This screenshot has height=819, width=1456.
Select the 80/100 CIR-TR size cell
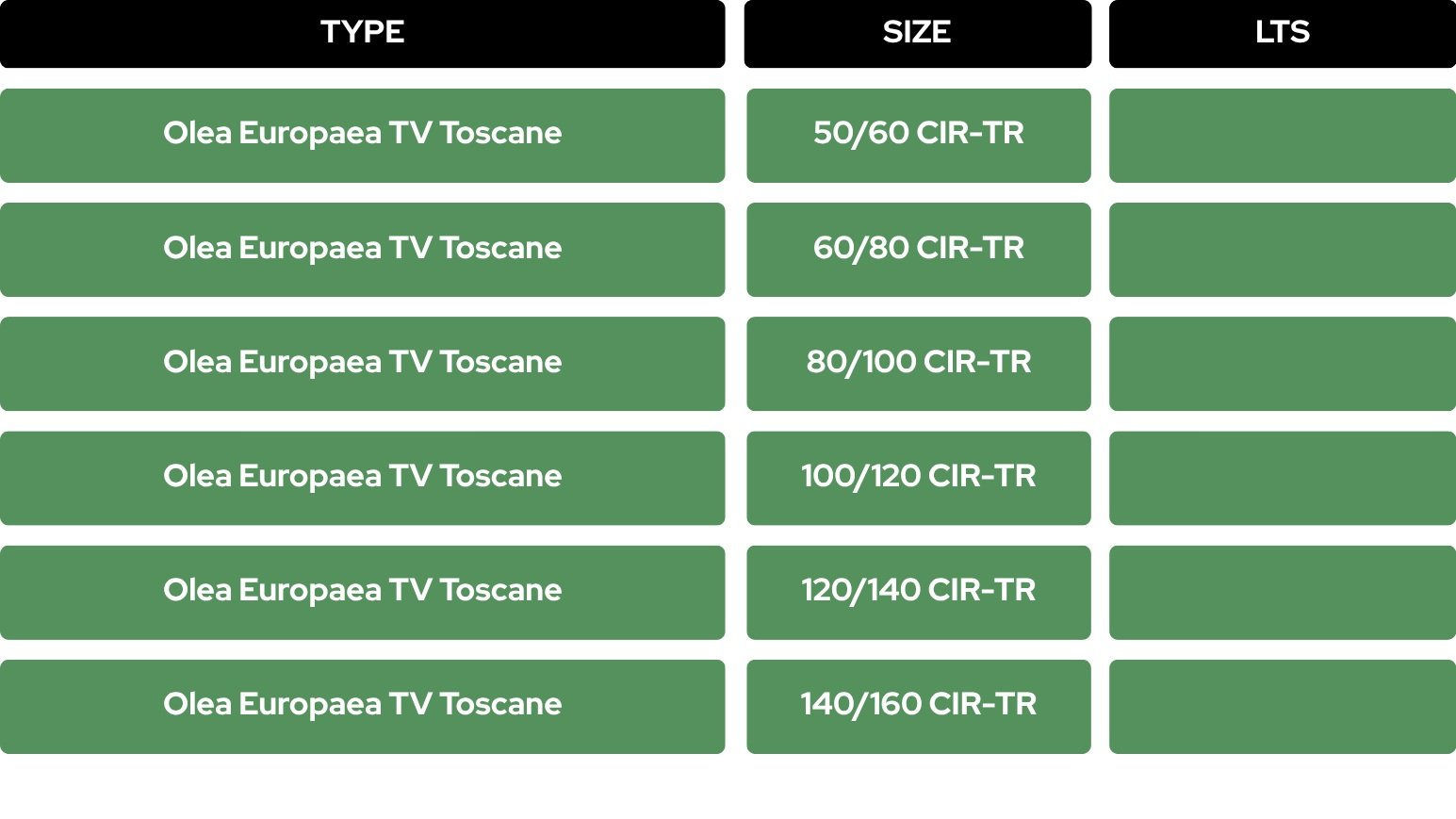click(x=919, y=364)
